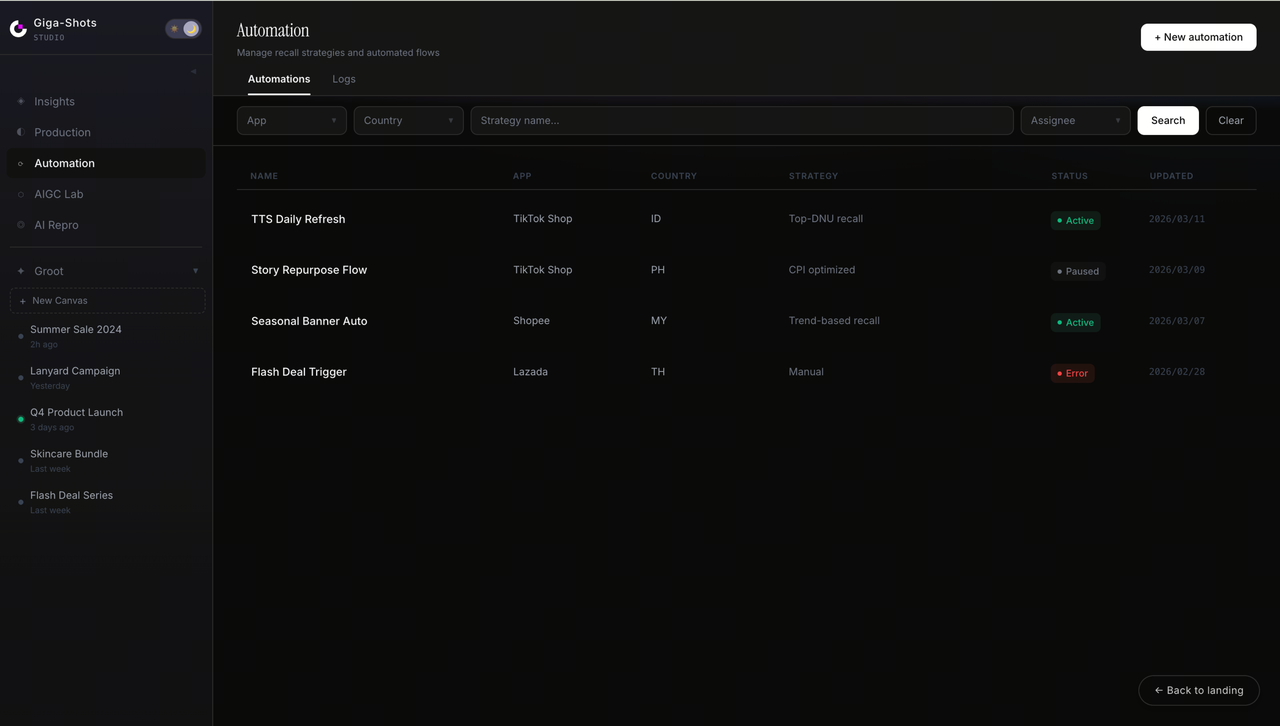Viewport: 1280px width, 726px height.
Task: Click the Lazada app cell
Action: click(530, 371)
